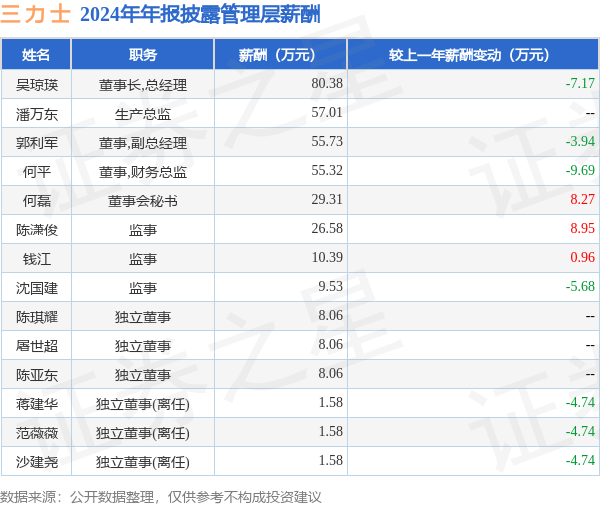Image resolution: width=600 pixels, height=506 pixels.
Task: Click the name 陈潇俊
Action: [x=37, y=230]
